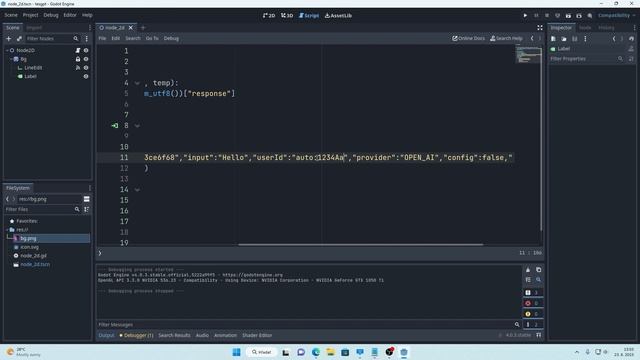Open FileSystem dock split mode icon

[x=87, y=199]
